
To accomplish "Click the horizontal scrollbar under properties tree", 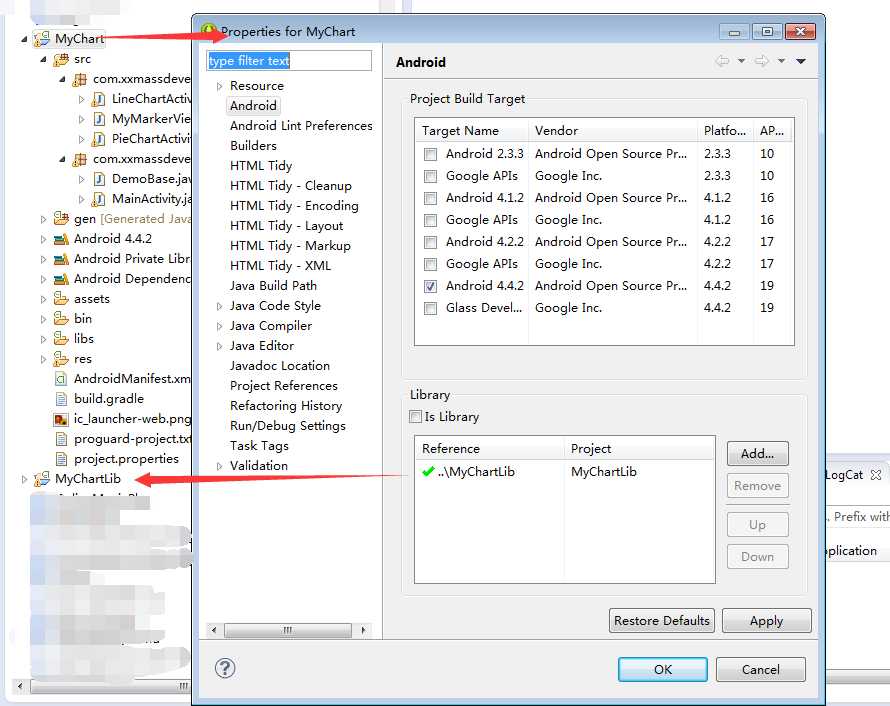I will point(288,630).
